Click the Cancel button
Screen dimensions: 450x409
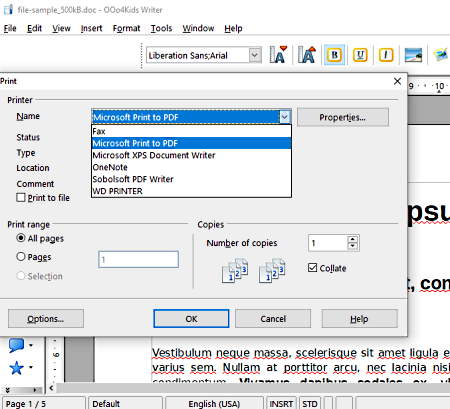coord(273,319)
